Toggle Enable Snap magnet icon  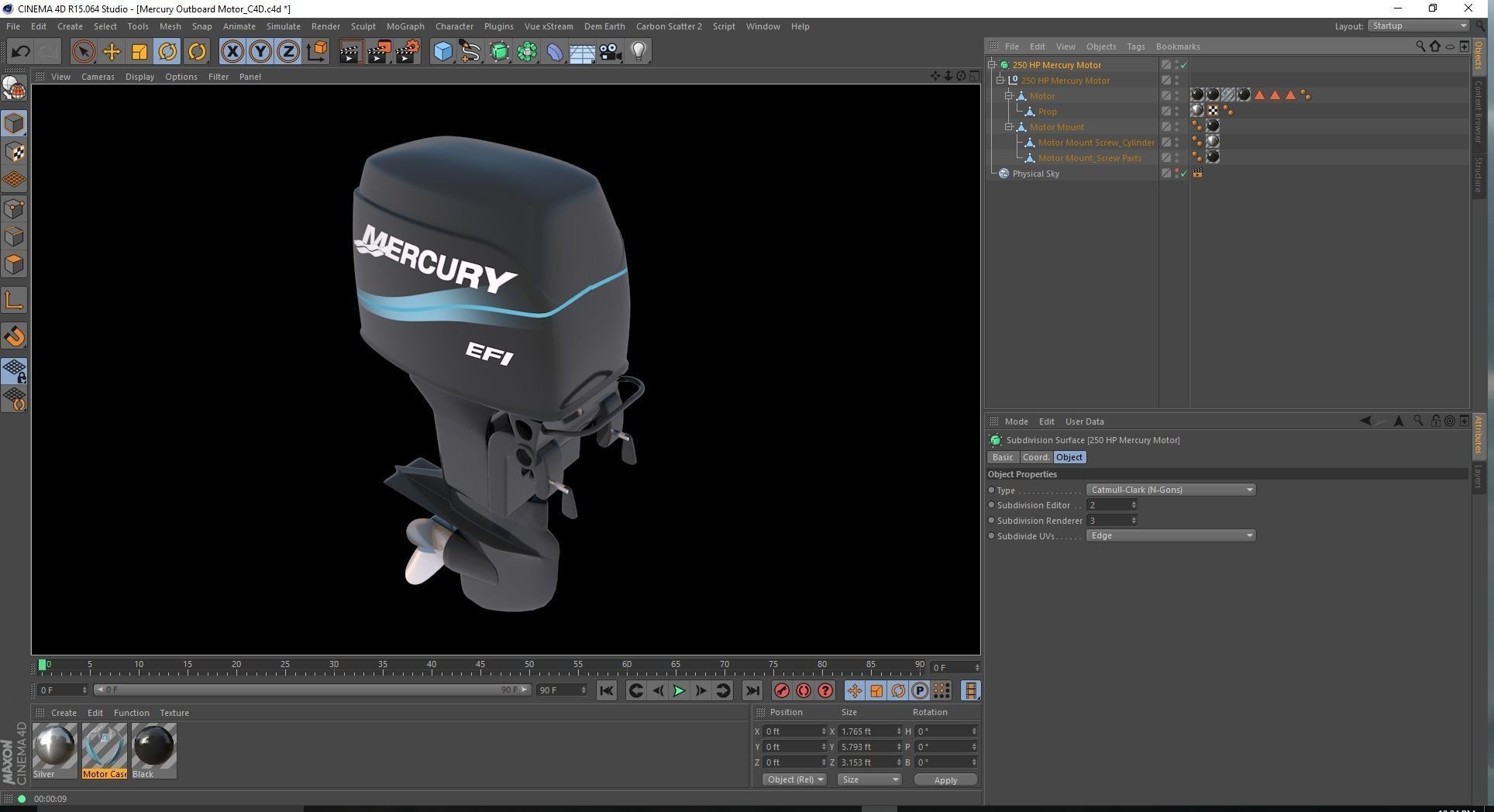click(x=14, y=336)
